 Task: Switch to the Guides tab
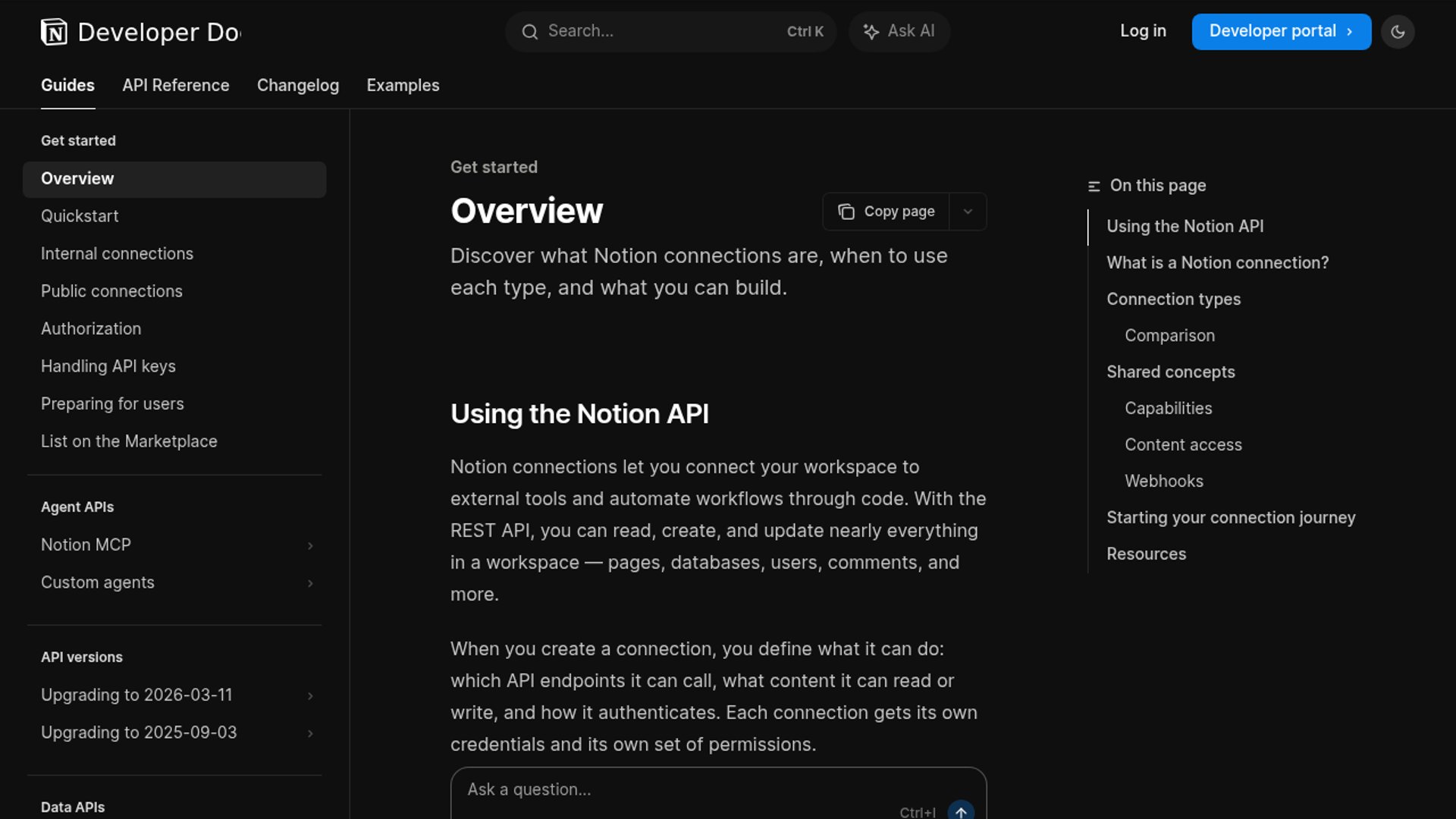click(x=67, y=86)
